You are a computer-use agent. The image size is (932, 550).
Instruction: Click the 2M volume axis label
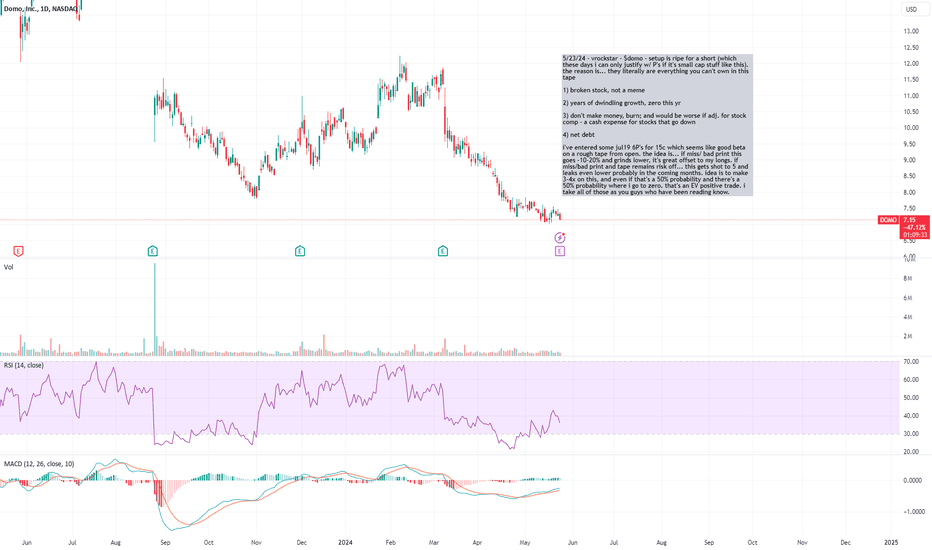[908, 337]
